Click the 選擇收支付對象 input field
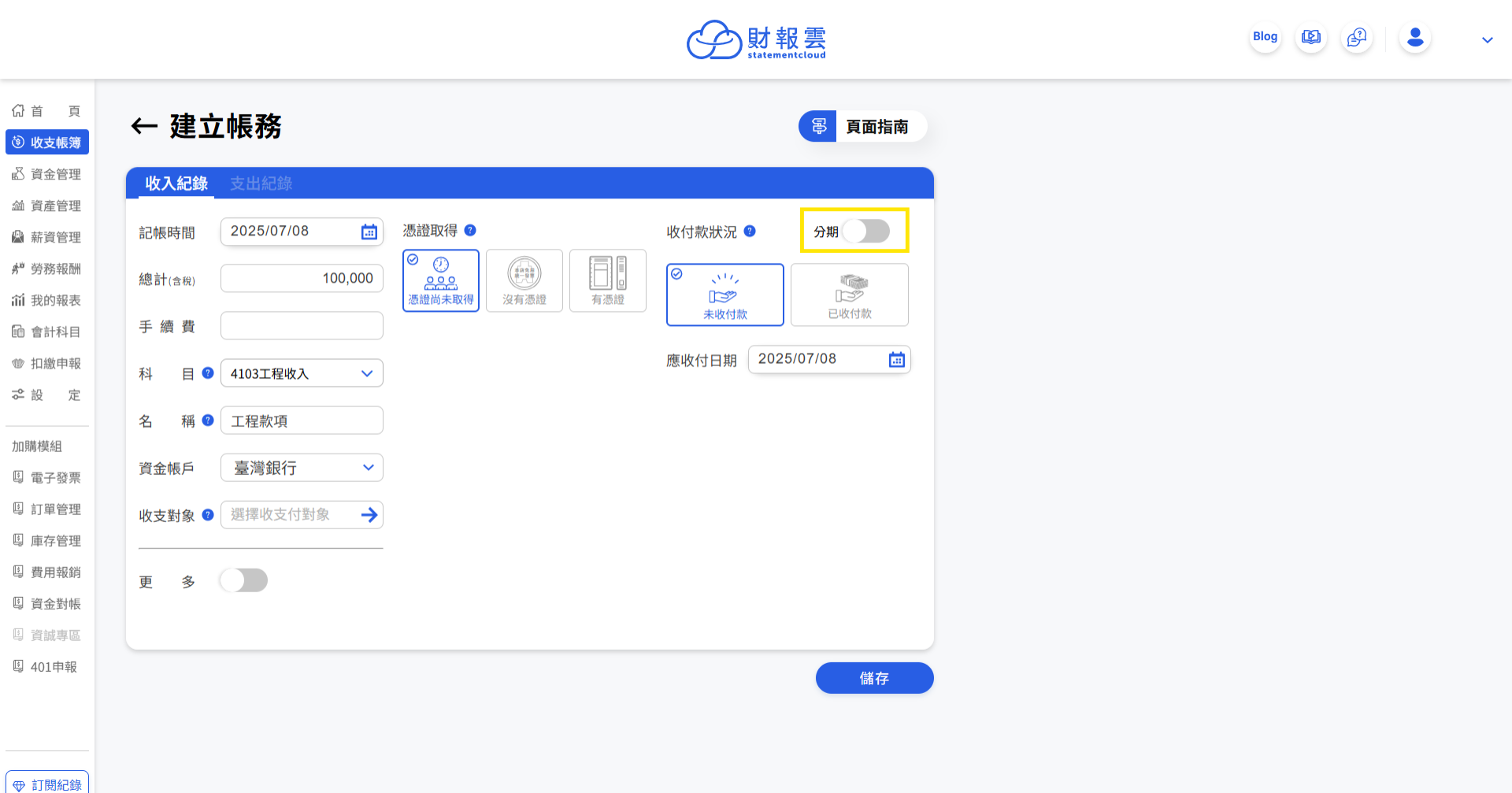The height and width of the screenshot is (793, 1512). coord(302,515)
